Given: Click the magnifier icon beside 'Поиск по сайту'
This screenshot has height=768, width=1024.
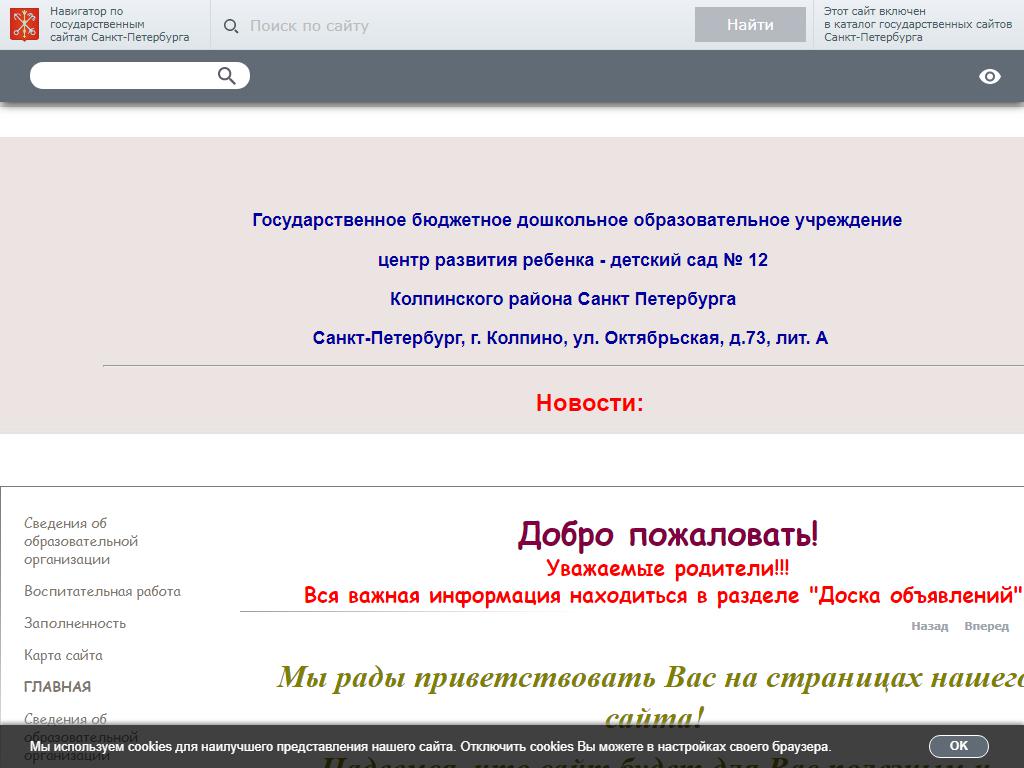Looking at the screenshot, I should [231, 26].
